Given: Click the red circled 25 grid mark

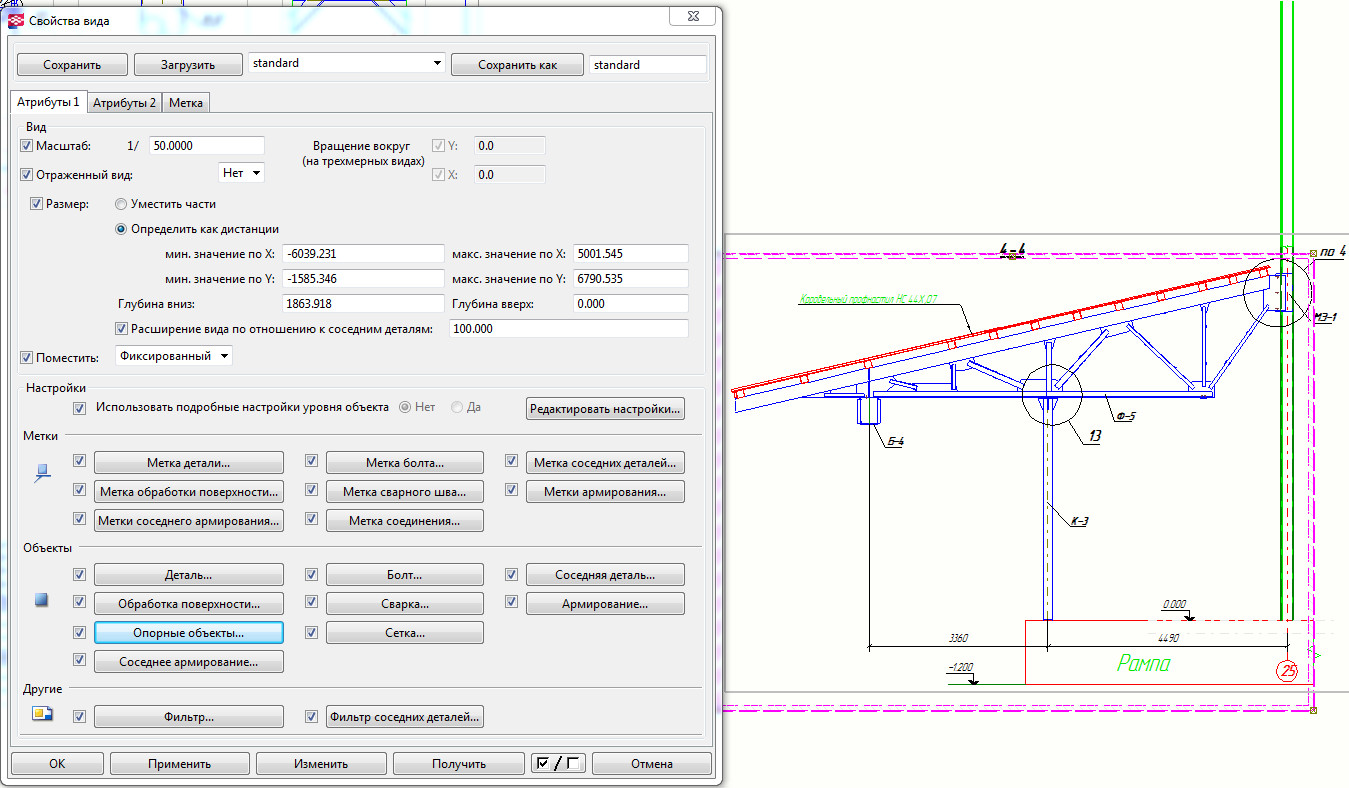Looking at the screenshot, I should pos(1288,670).
